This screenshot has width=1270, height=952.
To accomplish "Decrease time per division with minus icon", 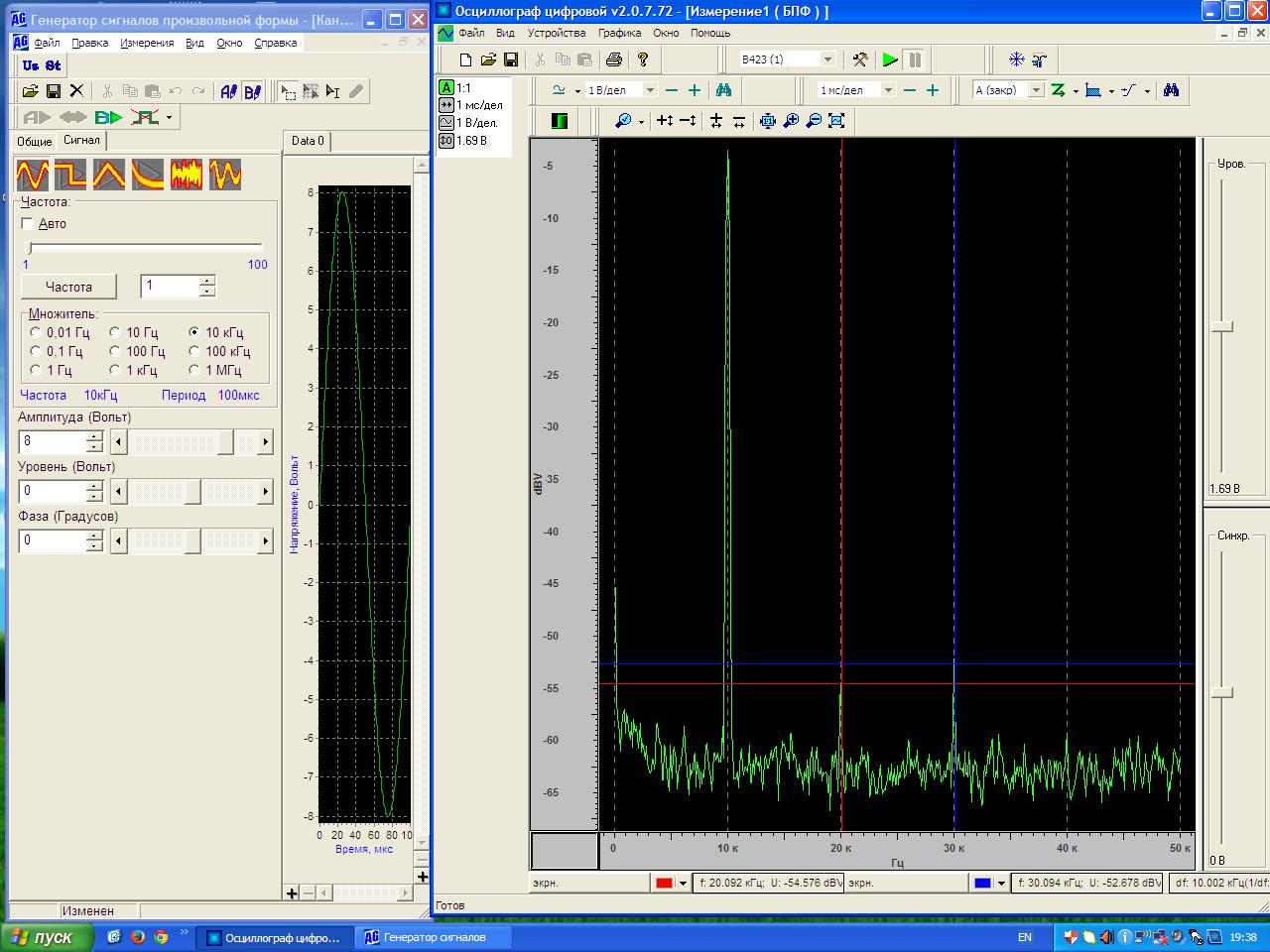I will tap(909, 90).
